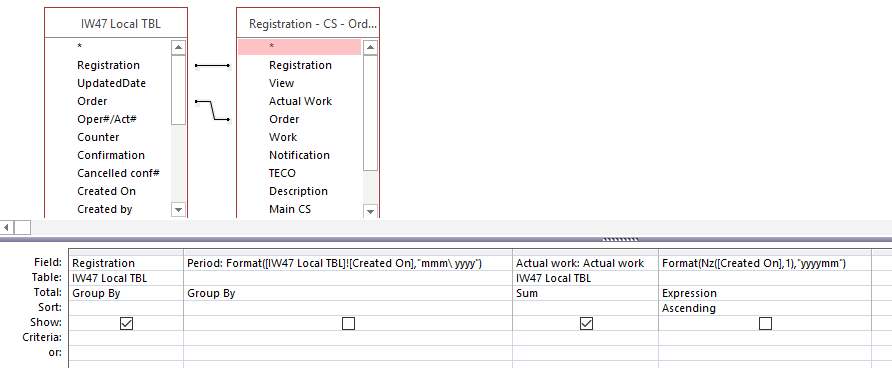Image resolution: width=892 pixels, height=368 pixels.
Task: Select Actual Work field in Registration - CS table
Action: coord(299,101)
